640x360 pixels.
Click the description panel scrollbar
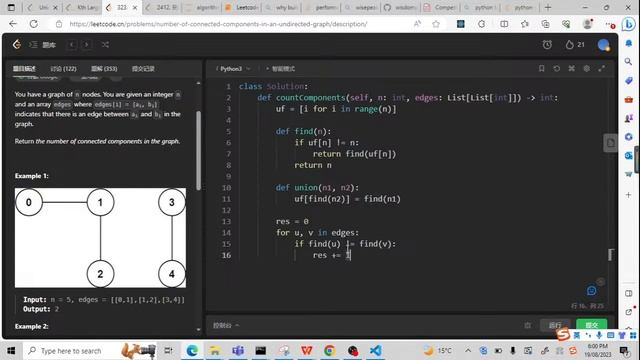click(x=198, y=150)
